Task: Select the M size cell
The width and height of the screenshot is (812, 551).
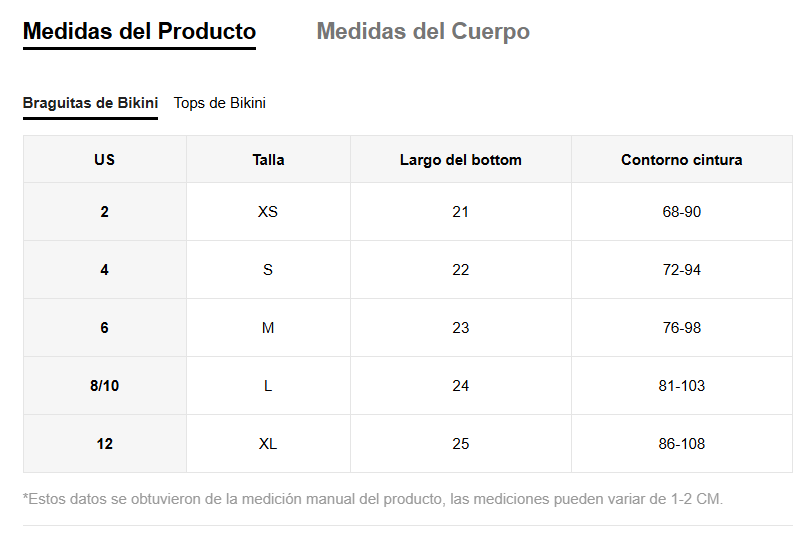Action: [x=268, y=328]
